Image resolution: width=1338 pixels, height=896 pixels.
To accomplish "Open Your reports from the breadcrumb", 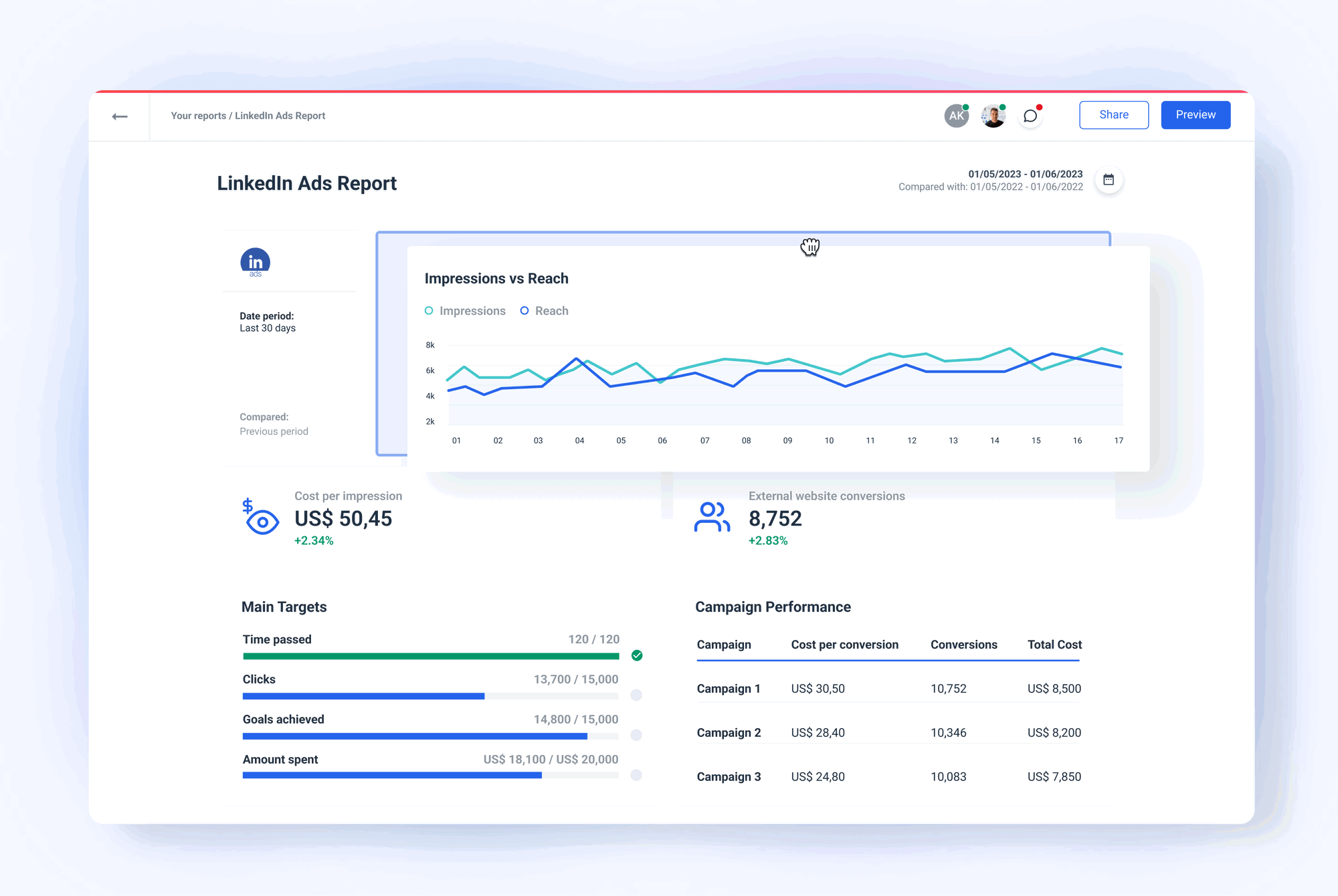I will click(x=198, y=116).
